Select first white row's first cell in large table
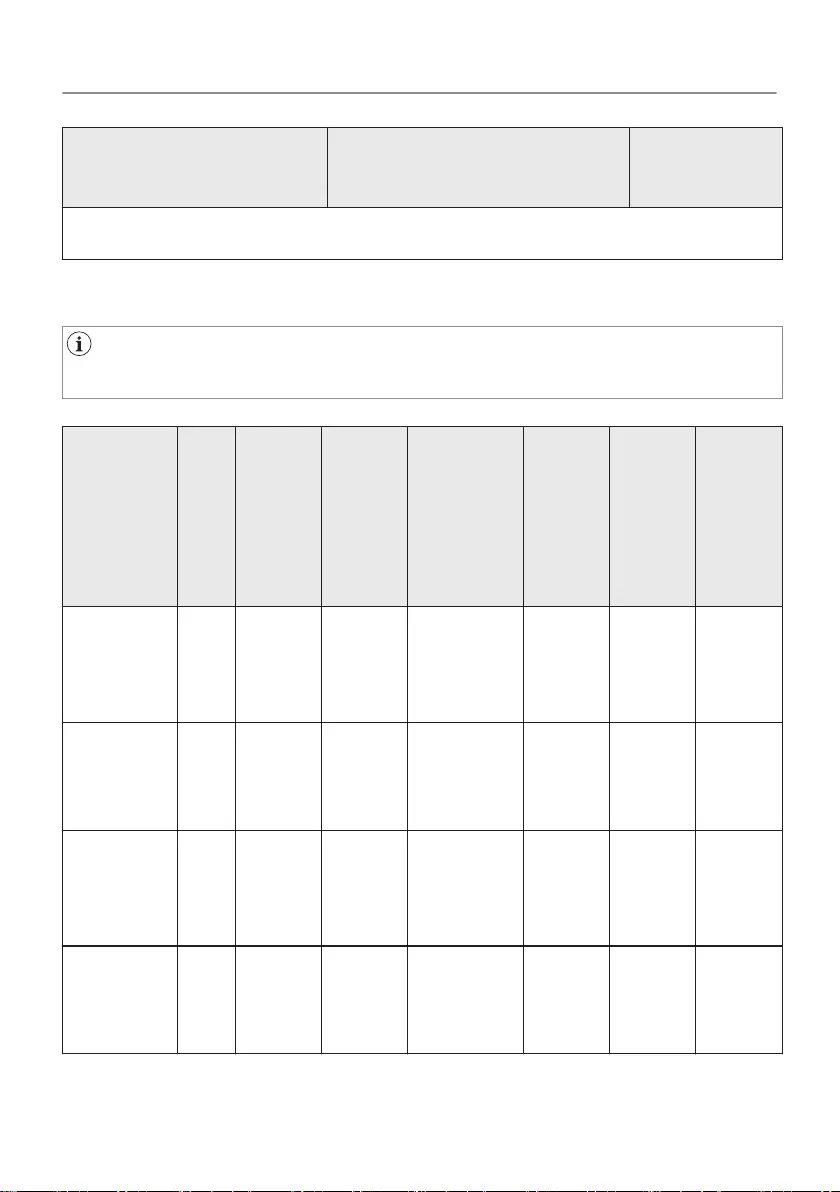 click(120, 663)
